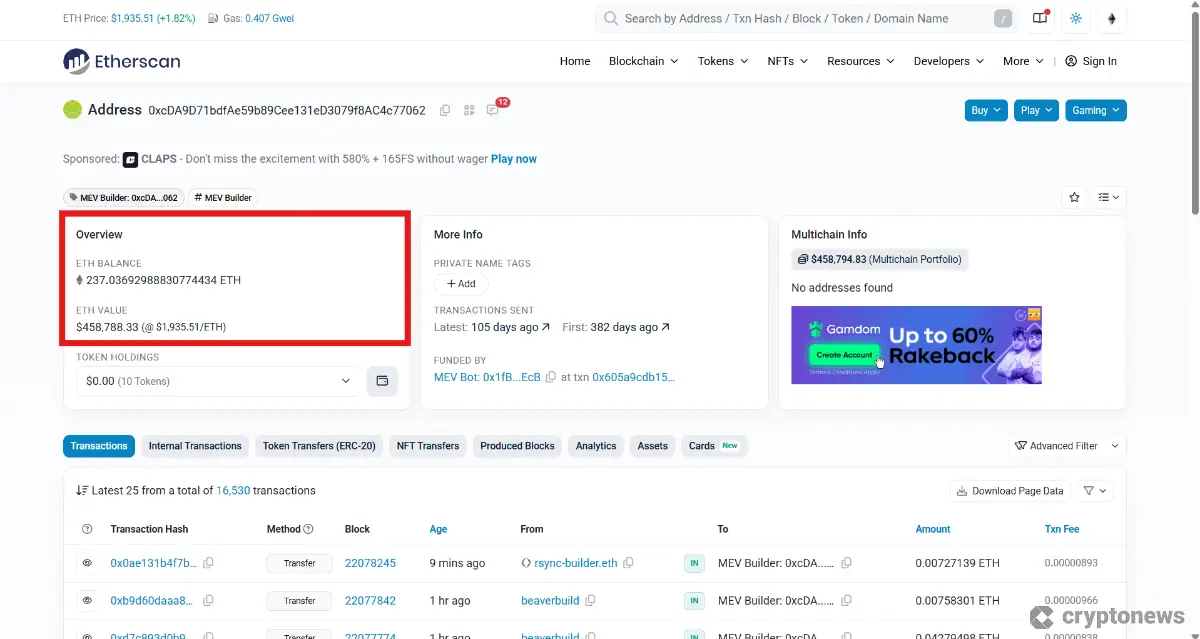This screenshot has height=639, width=1200.
Task: Show the address QR code
Action: click(x=468, y=110)
